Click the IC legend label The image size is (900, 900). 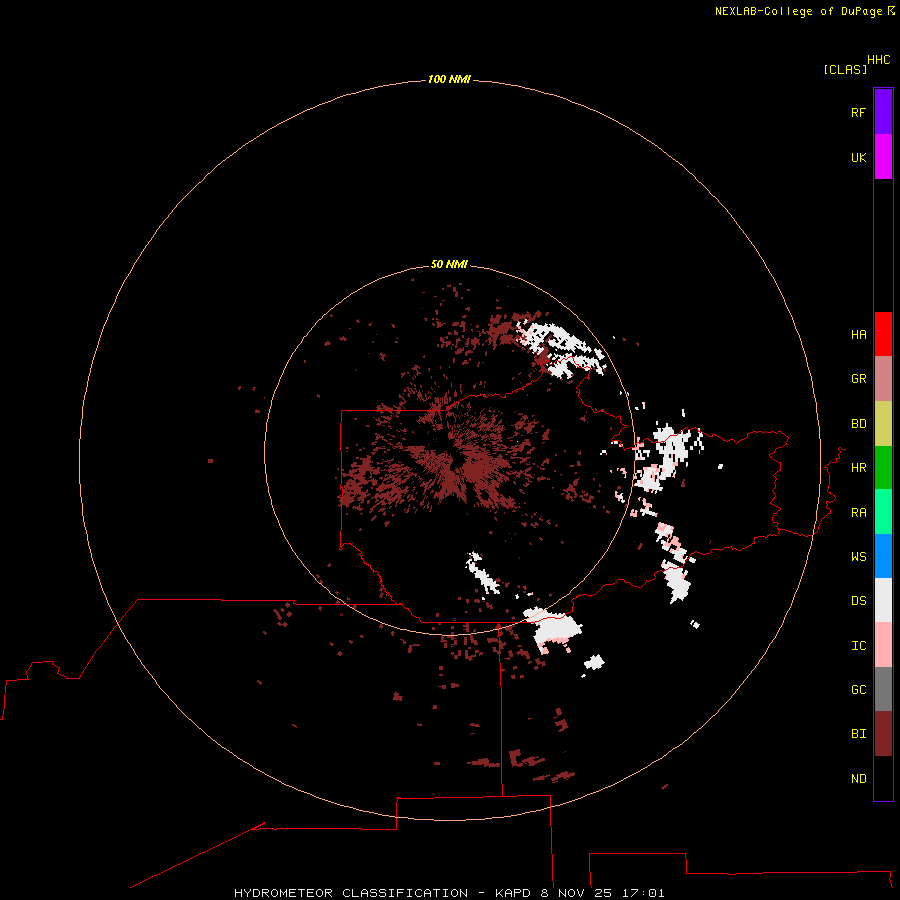[x=859, y=646]
